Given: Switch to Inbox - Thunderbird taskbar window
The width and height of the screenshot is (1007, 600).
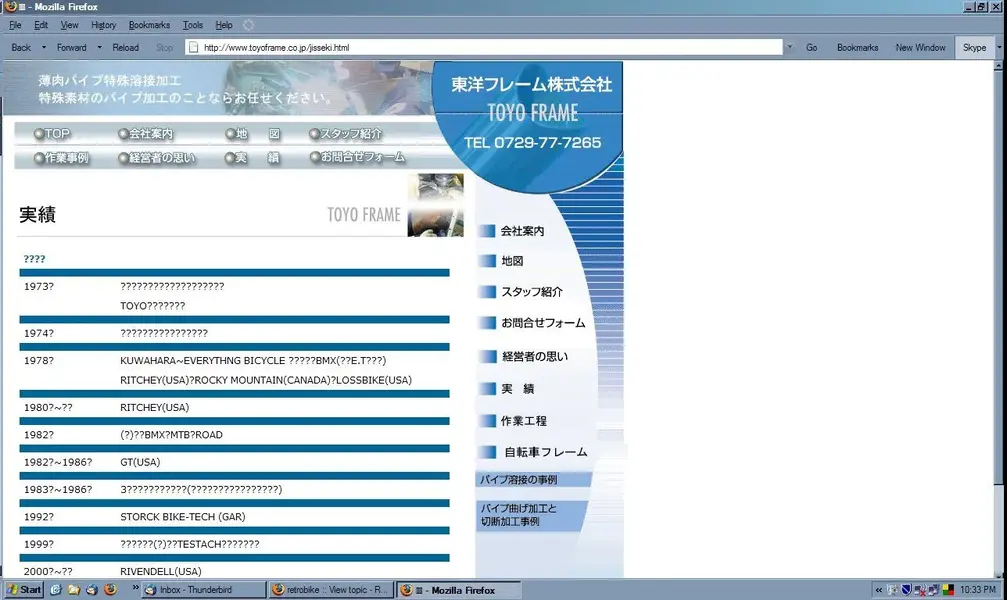Looking at the screenshot, I should tap(204, 590).
